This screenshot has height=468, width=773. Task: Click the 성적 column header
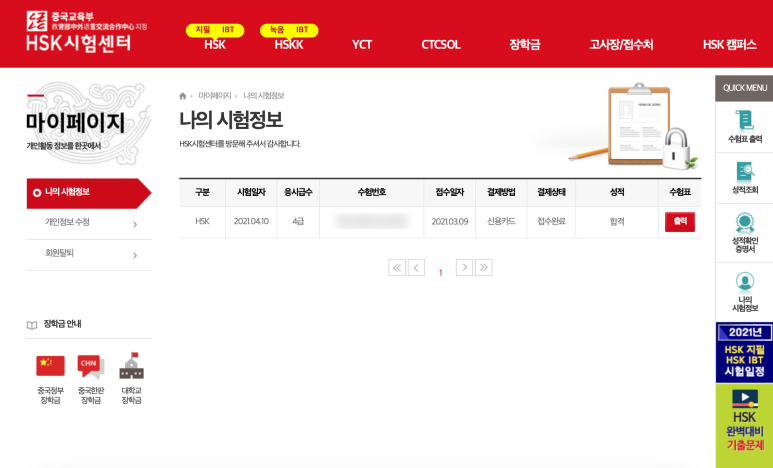click(617, 193)
